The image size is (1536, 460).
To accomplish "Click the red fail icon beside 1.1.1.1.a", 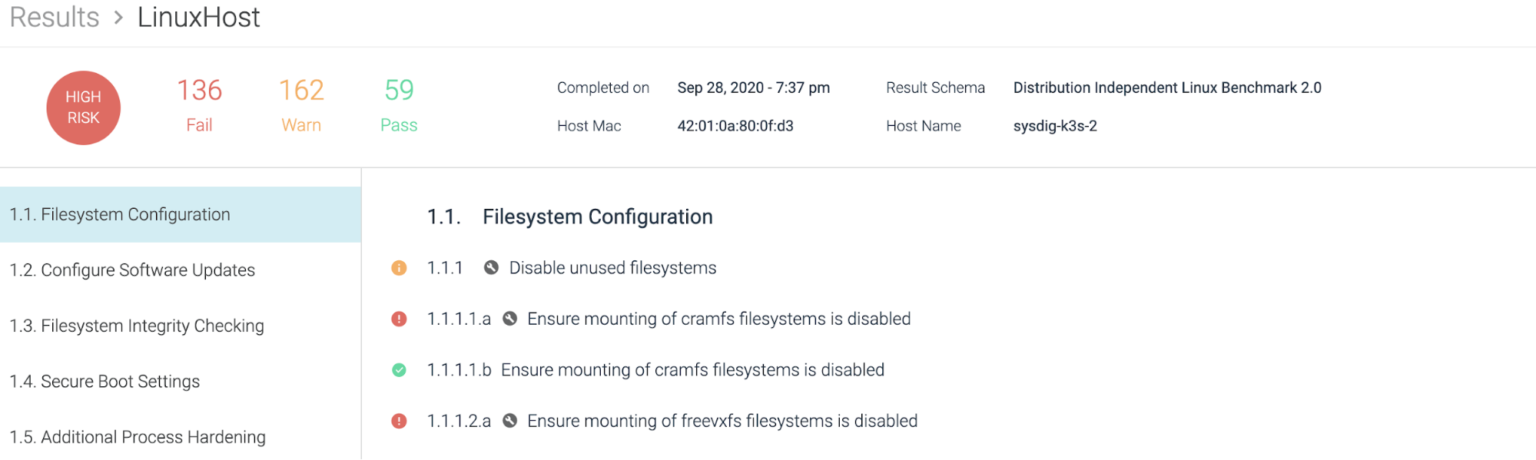I will 399,319.
